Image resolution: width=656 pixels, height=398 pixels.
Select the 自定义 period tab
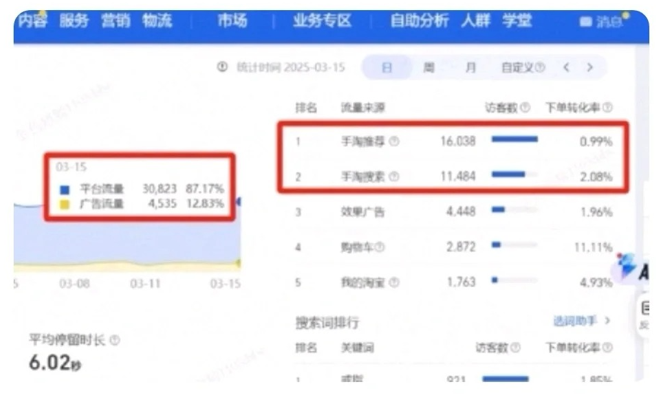coord(523,67)
